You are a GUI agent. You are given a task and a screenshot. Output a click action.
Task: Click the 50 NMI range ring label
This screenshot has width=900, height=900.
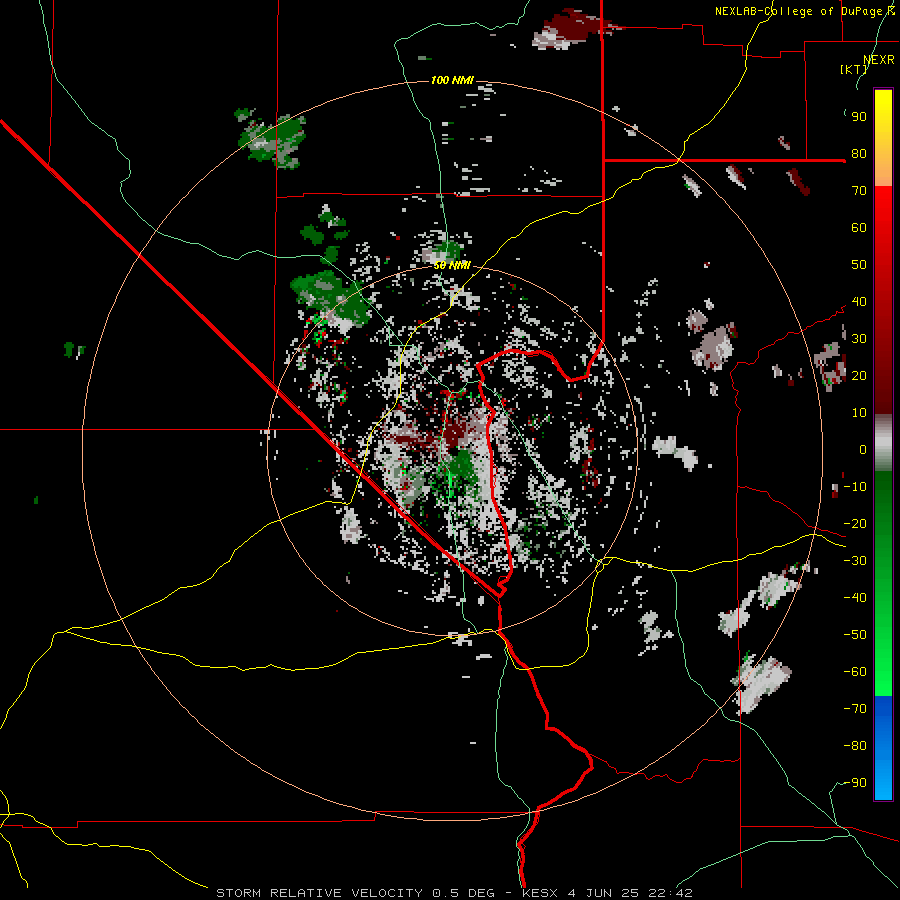(x=452, y=265)
